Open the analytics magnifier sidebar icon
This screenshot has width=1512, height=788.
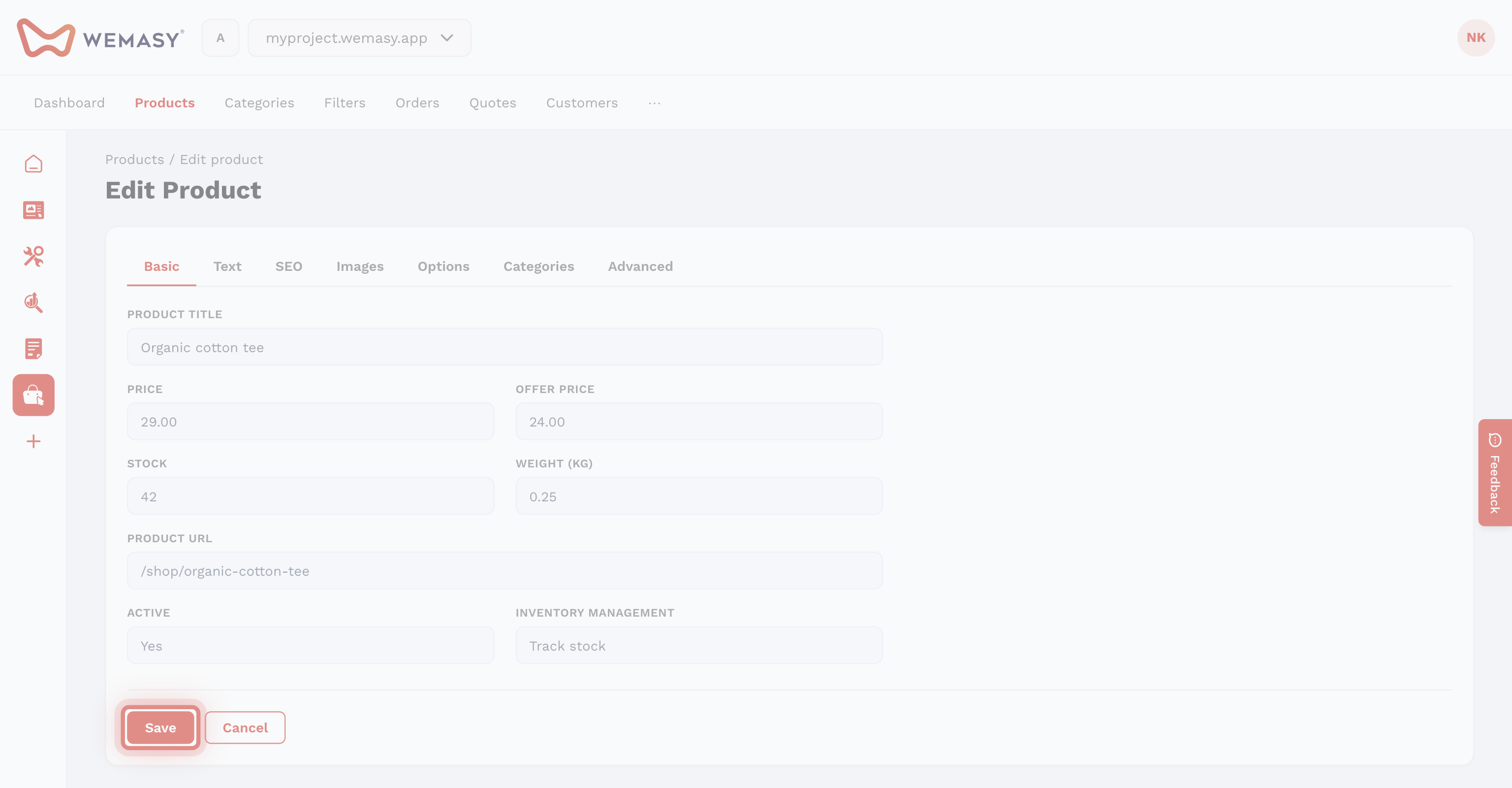point(33,302)
